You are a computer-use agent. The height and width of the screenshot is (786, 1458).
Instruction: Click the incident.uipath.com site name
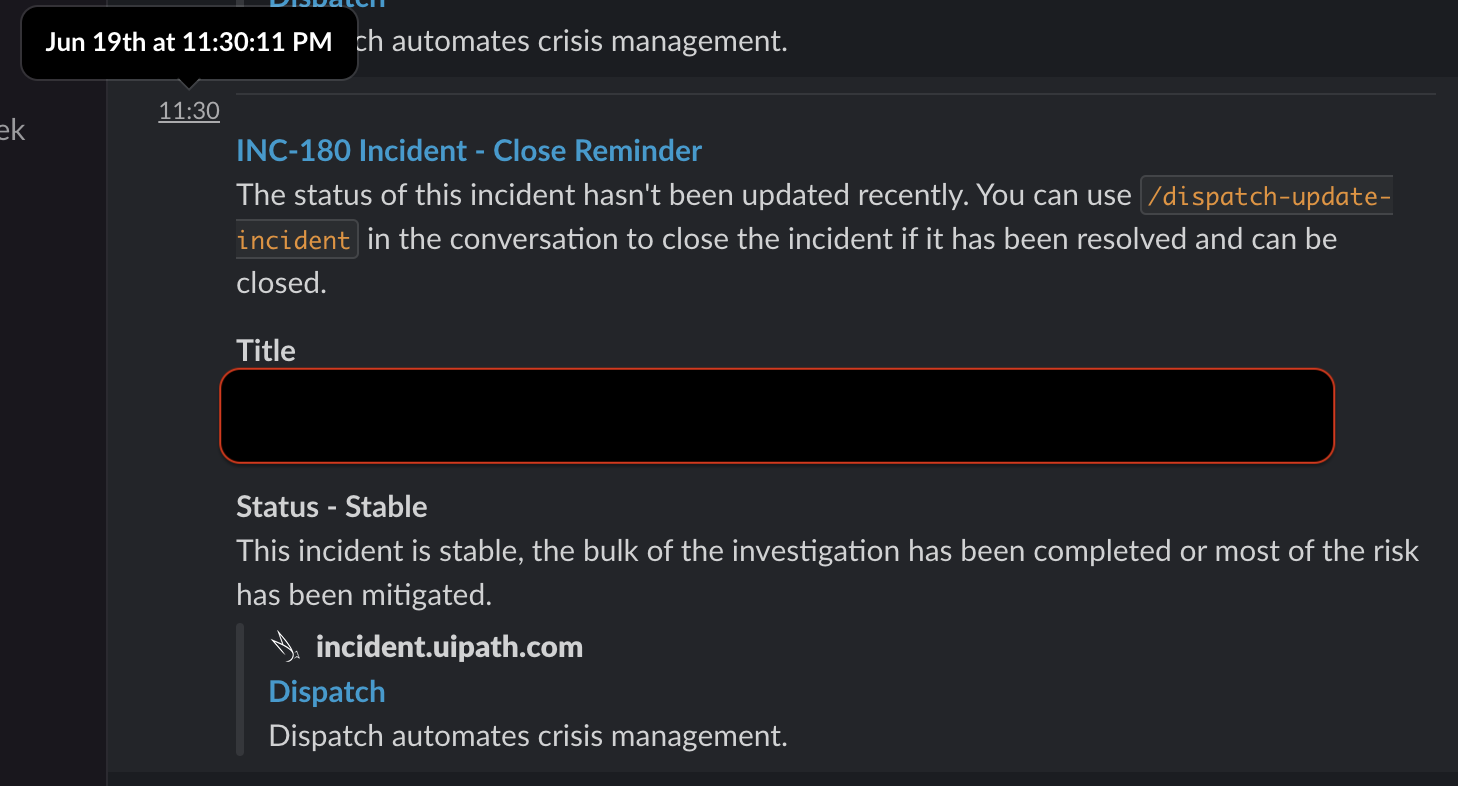pyautogui.click(x=449, y=645)
